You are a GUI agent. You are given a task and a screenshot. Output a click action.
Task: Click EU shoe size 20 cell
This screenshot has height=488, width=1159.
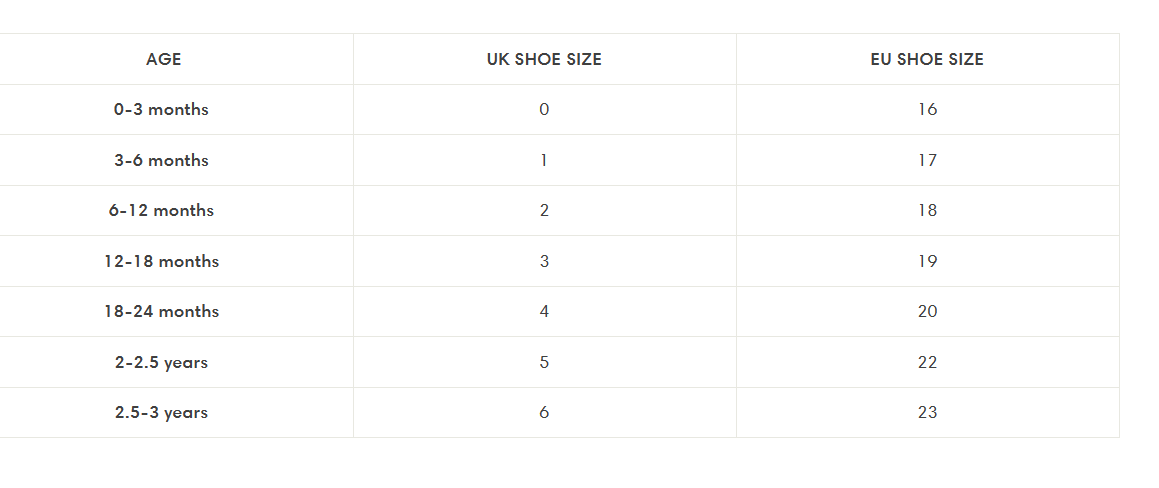tap(927, 312)
